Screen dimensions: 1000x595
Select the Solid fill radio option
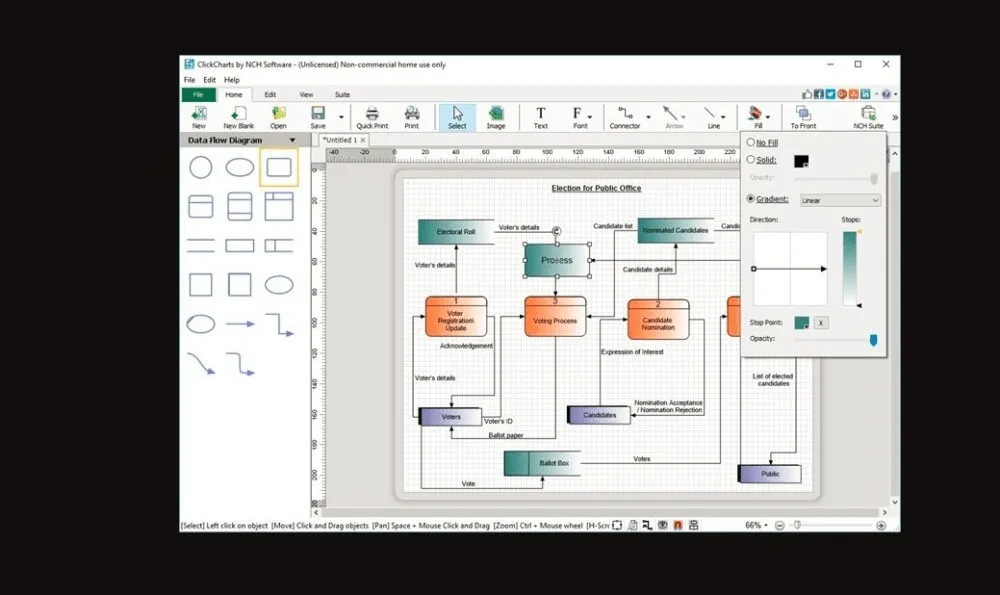click(x=751, y=159)
